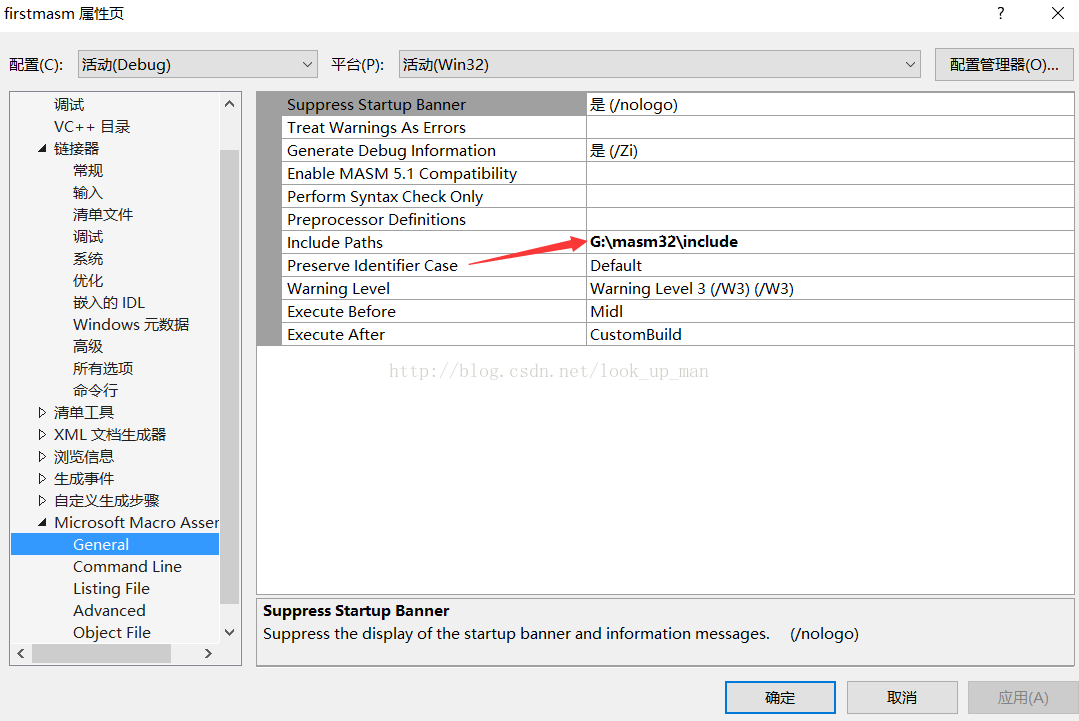Select Command Line under Macro Assembler

click(127, 567)
